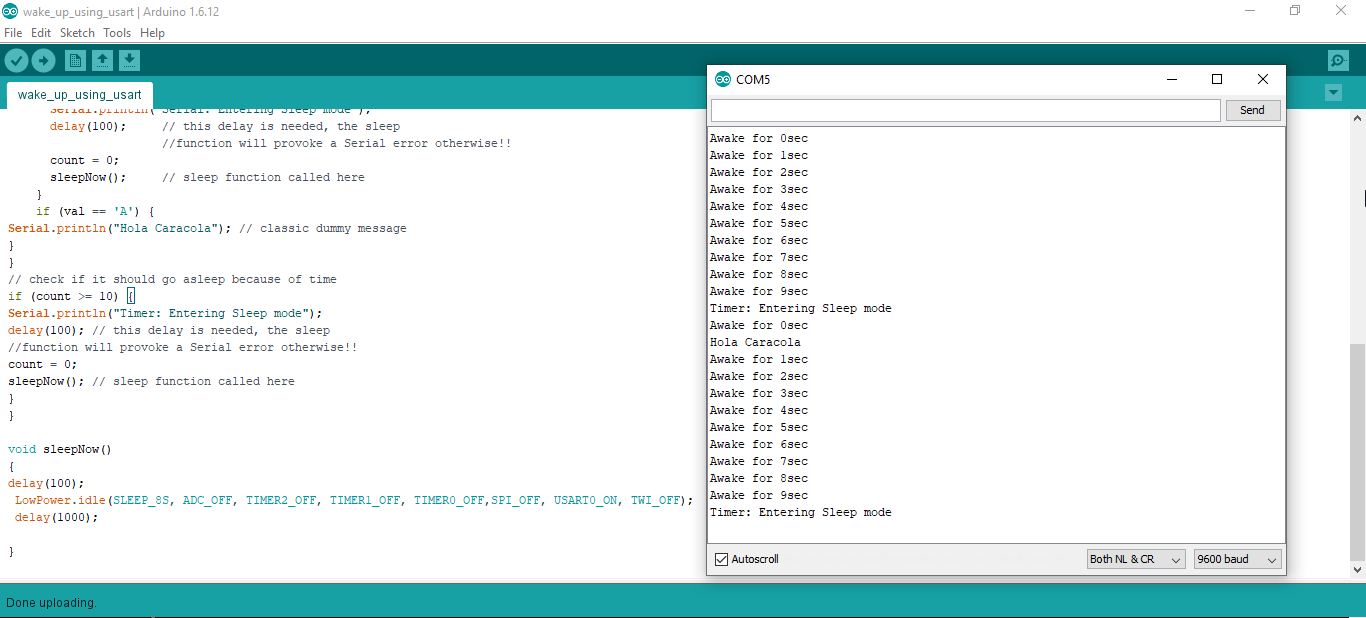Click the LowPower.idle code line
The height and width of the screenshot is (618, 1366).
coord(354,500)
